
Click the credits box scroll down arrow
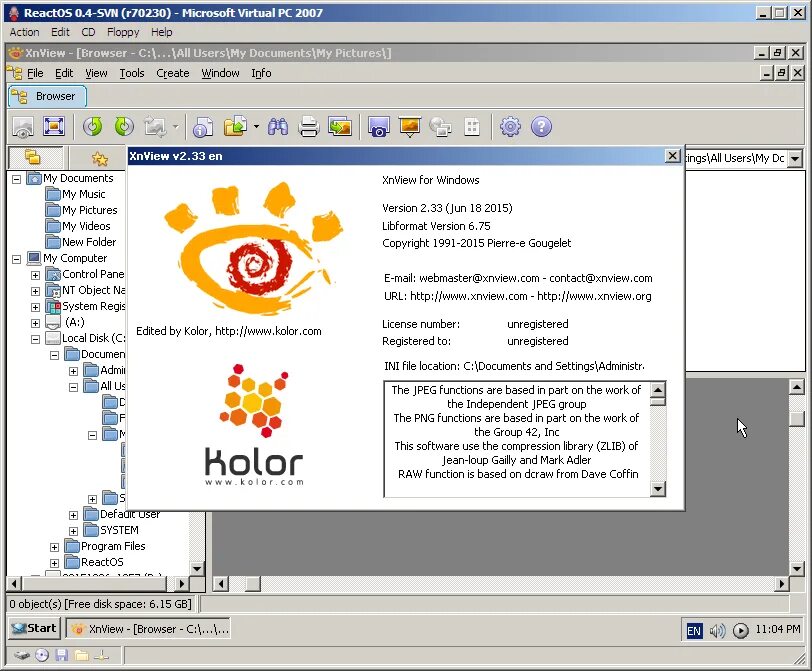[x=658, y=488]
